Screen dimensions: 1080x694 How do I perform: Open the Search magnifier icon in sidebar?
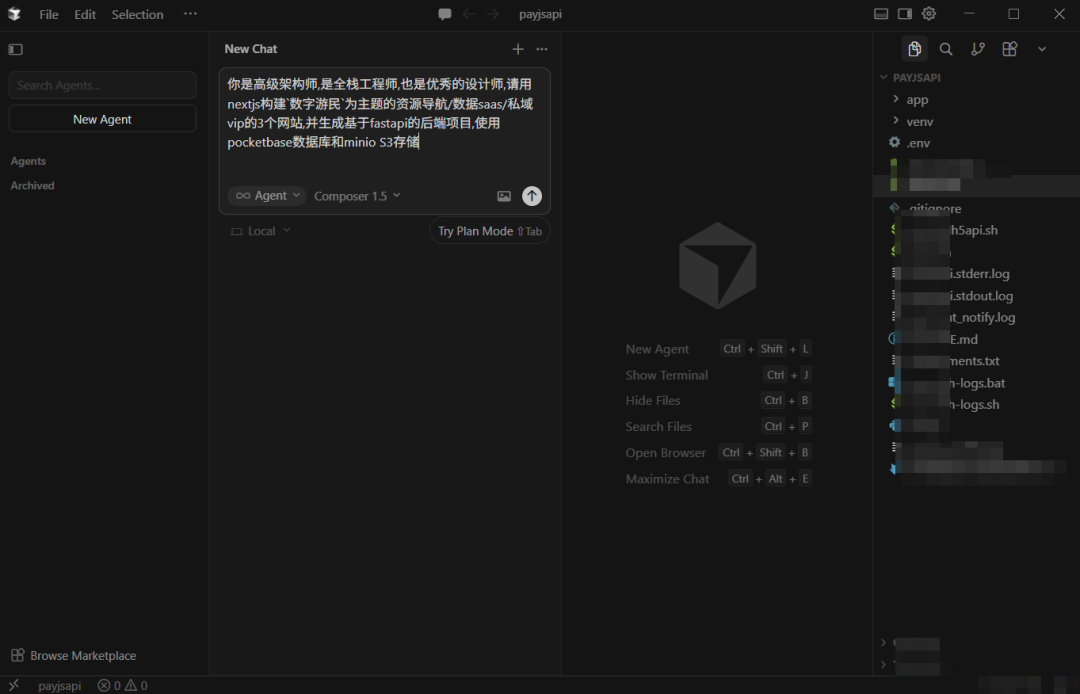click(946, 49)
